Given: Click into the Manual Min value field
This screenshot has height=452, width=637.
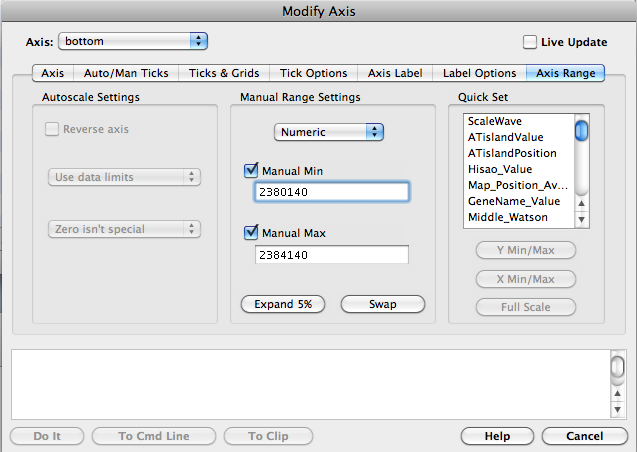Looking at the screenshot, I should click(332, 192).
